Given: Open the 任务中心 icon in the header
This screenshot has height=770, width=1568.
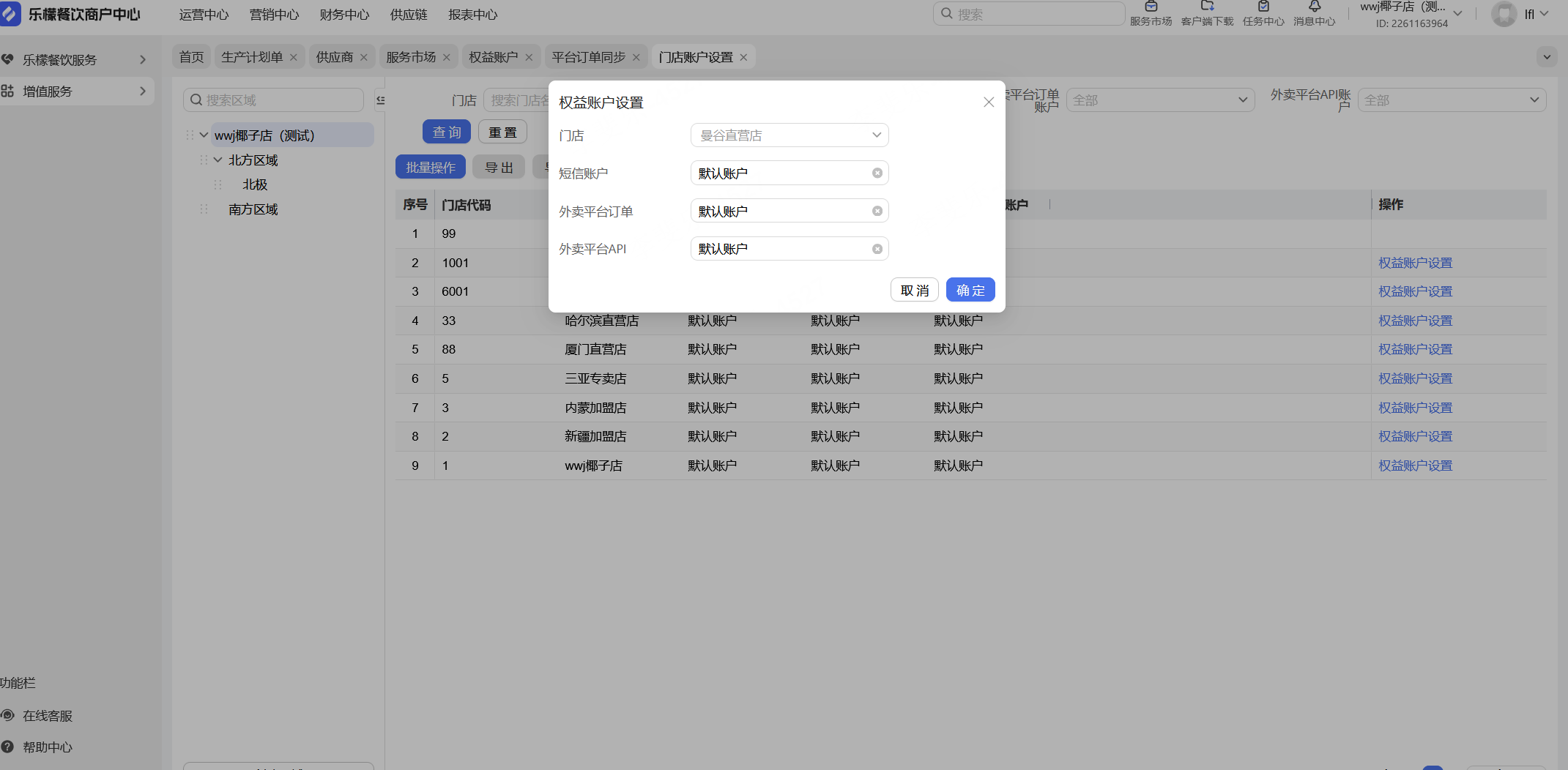Looking at the screenshot, I should [1263, 7].
